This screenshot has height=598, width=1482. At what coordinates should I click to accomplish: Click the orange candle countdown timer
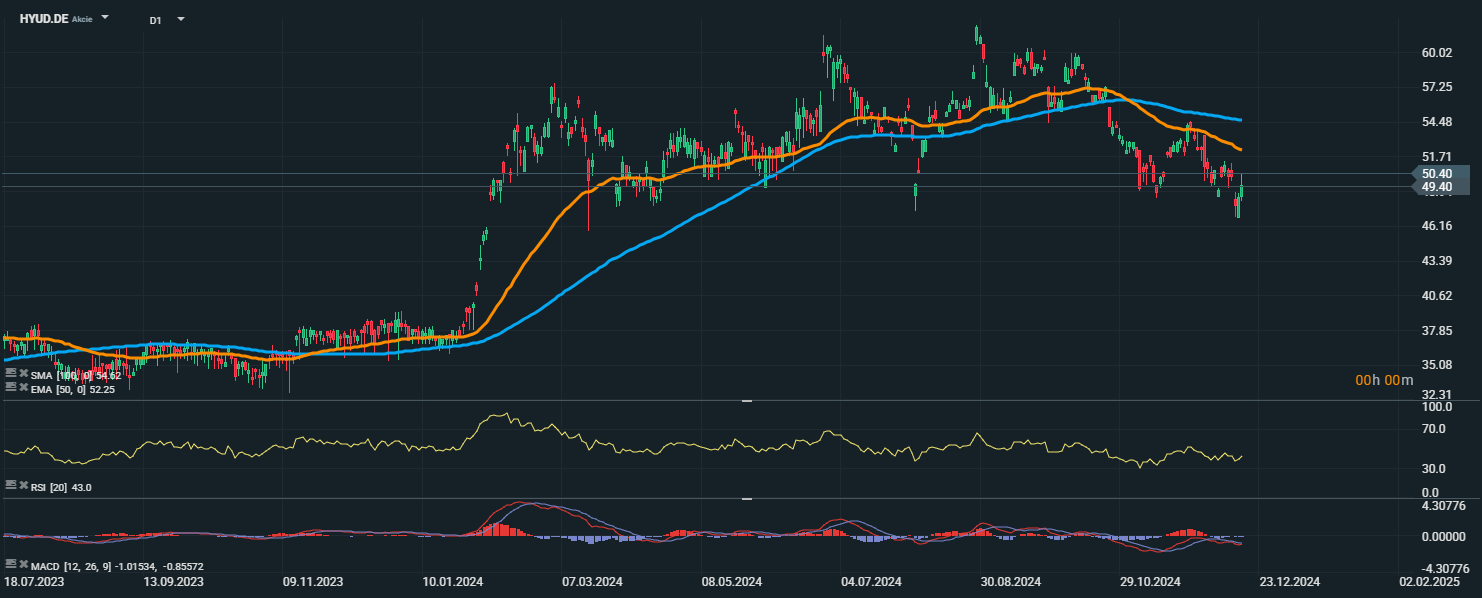coord(1384,380)
